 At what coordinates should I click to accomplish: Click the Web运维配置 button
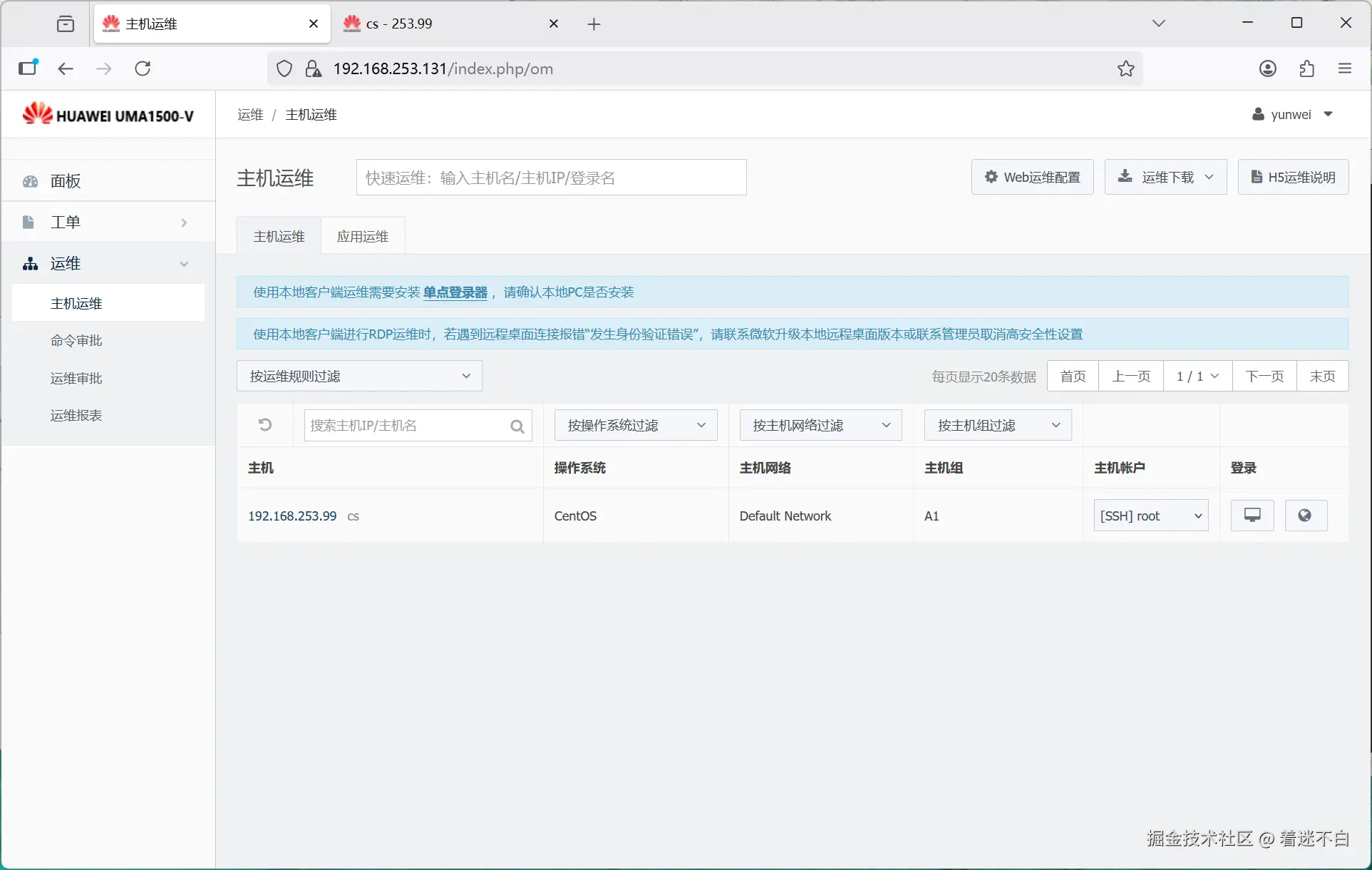[x=1031, y=177]
